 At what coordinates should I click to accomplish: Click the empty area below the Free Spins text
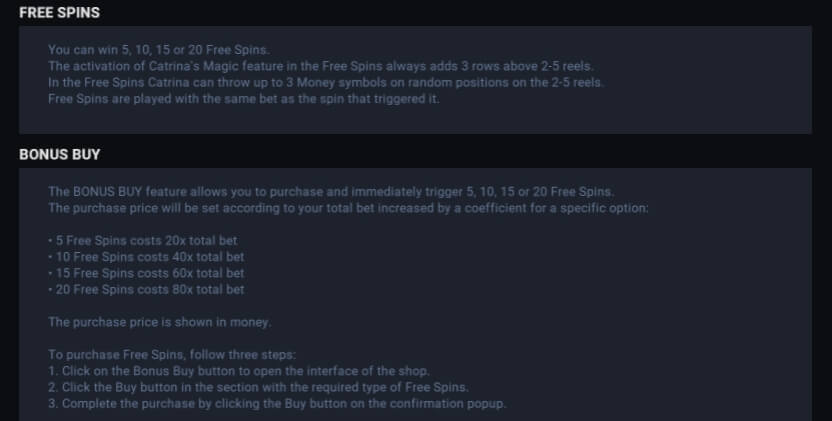click(415, 120)
